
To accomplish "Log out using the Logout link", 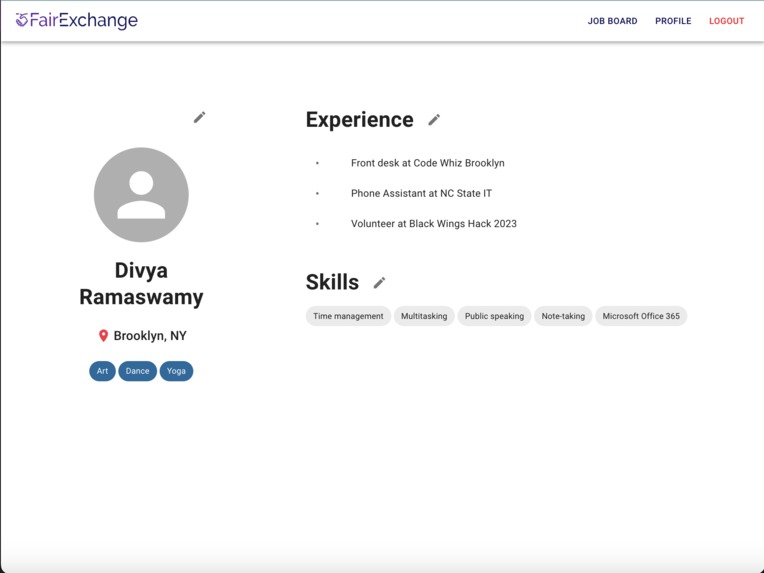I will click(x=726, y=21).
